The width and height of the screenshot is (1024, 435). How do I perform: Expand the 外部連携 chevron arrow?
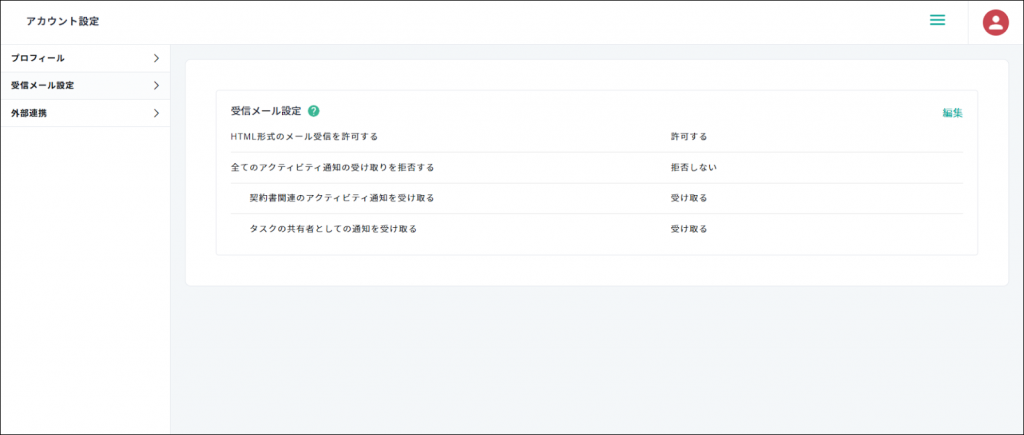(156, 113)
